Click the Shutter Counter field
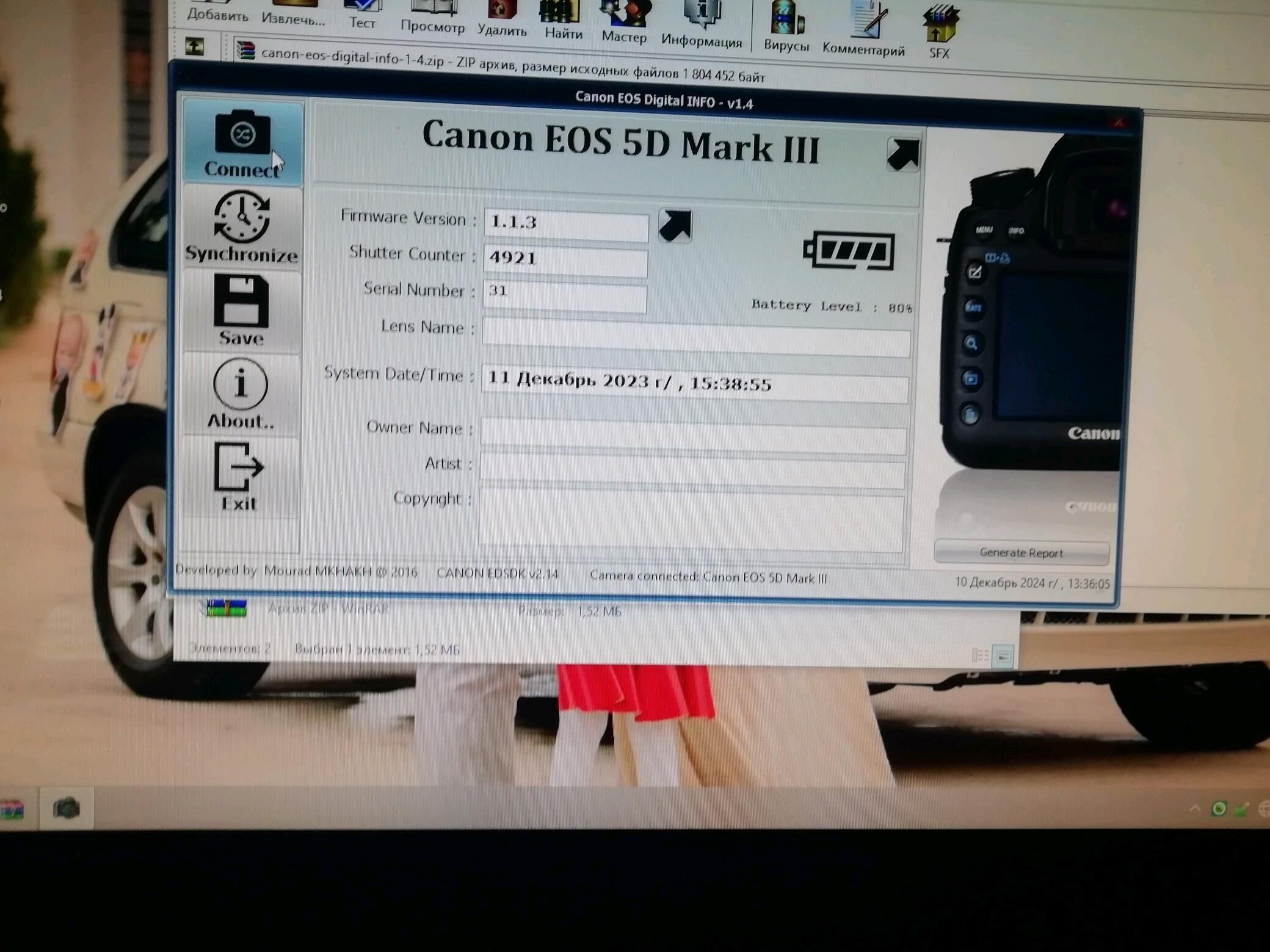This screenshot has width=1270, height=952. pyautogui.click(x=565, y=261)
